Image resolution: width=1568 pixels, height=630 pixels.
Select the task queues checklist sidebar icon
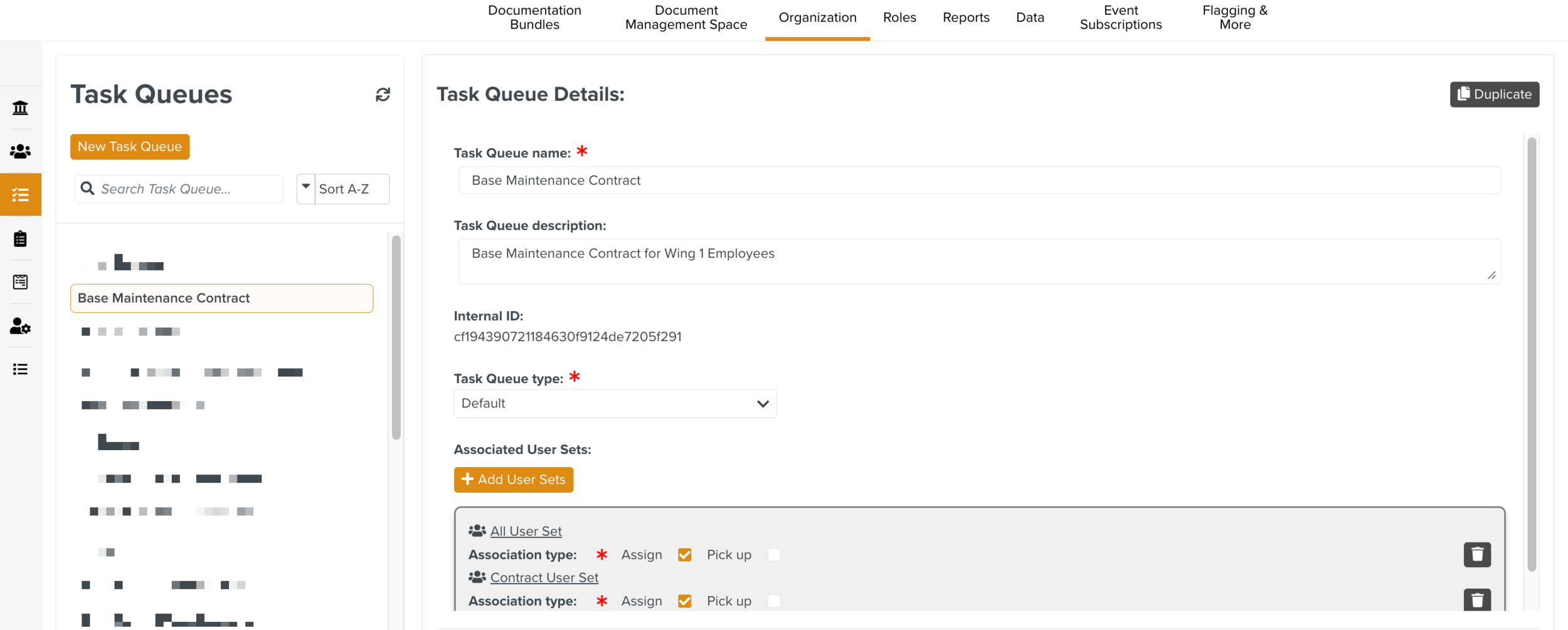pyautogui.click(x=20, y=195)
